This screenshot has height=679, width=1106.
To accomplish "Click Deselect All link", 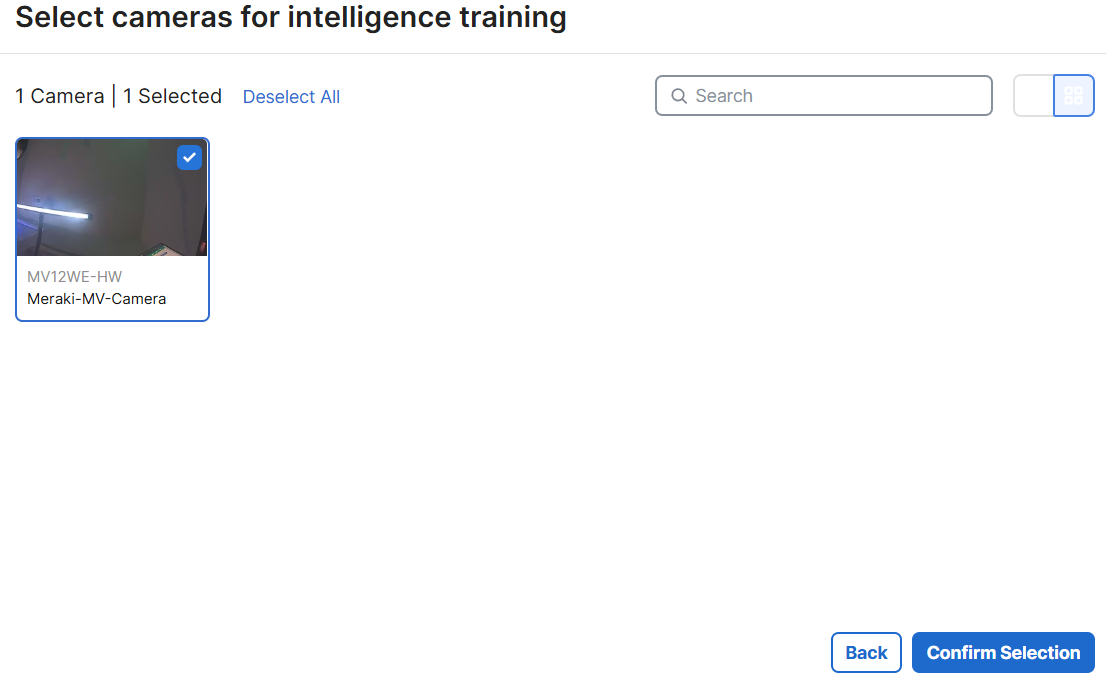I will [291, 97].
